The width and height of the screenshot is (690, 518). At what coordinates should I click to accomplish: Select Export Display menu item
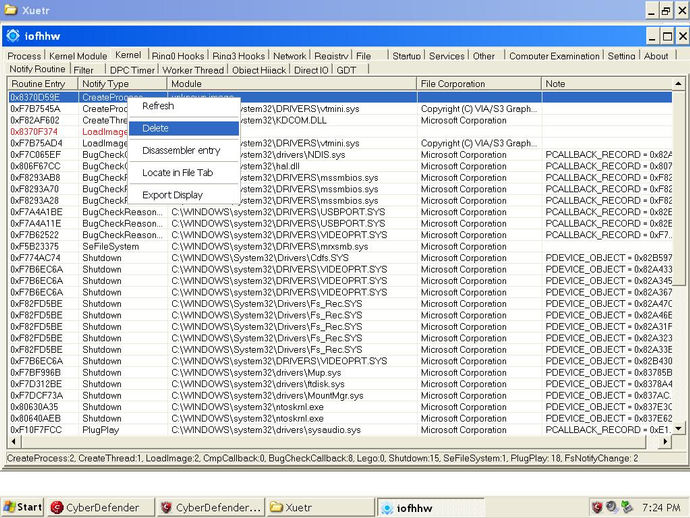(184, 195)
